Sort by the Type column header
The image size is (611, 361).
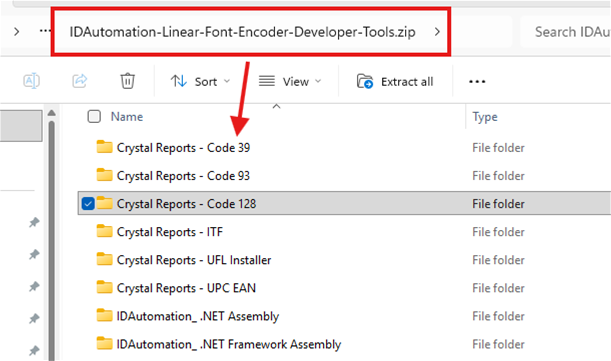tap(485, 117)
